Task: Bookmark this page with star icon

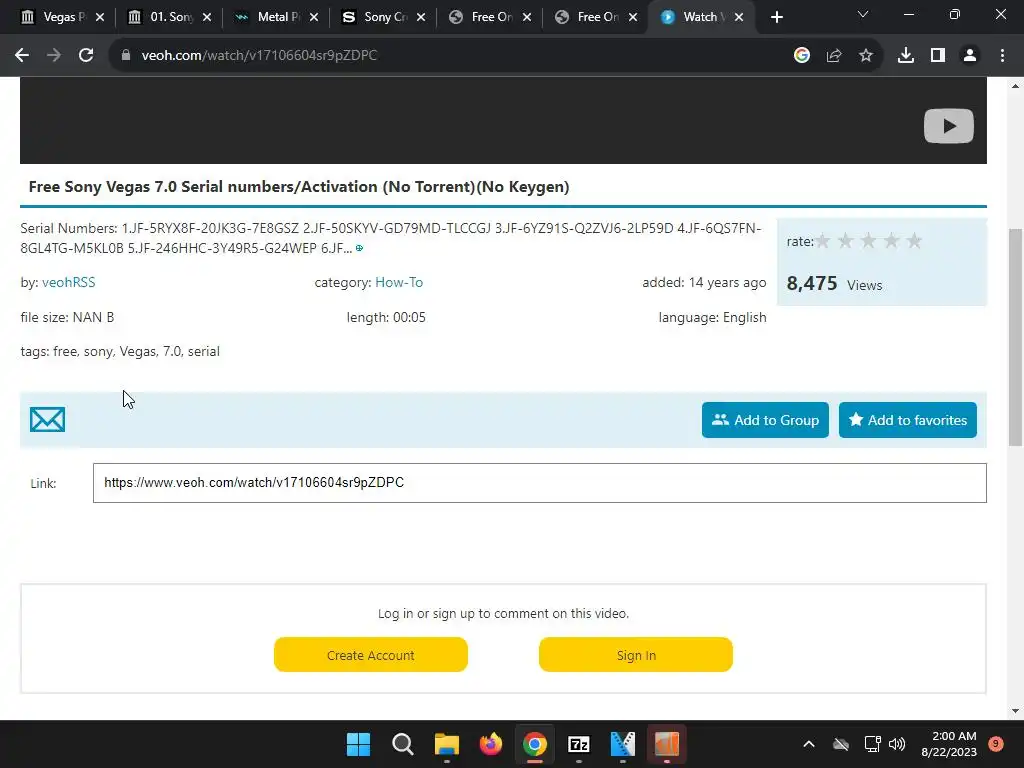Action: [865, 56]
